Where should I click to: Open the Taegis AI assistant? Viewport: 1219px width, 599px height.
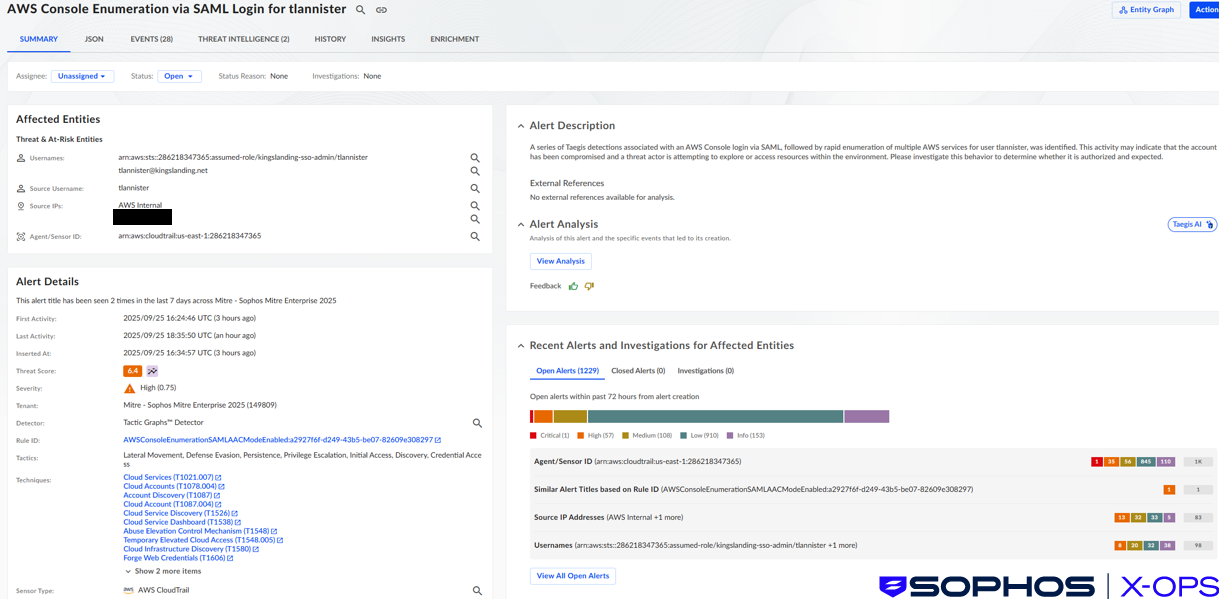(1191, 224)
